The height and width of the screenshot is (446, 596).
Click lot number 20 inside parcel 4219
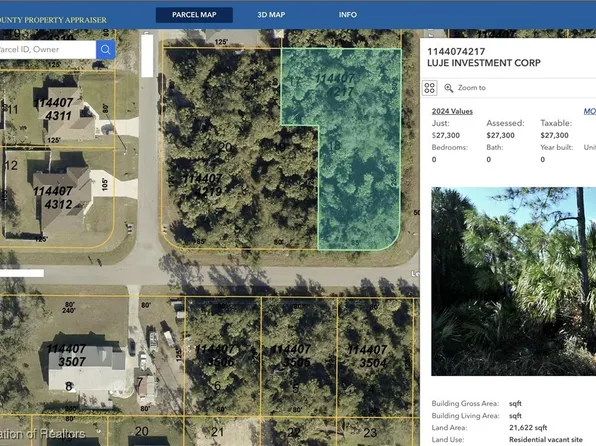click(225, 147)
